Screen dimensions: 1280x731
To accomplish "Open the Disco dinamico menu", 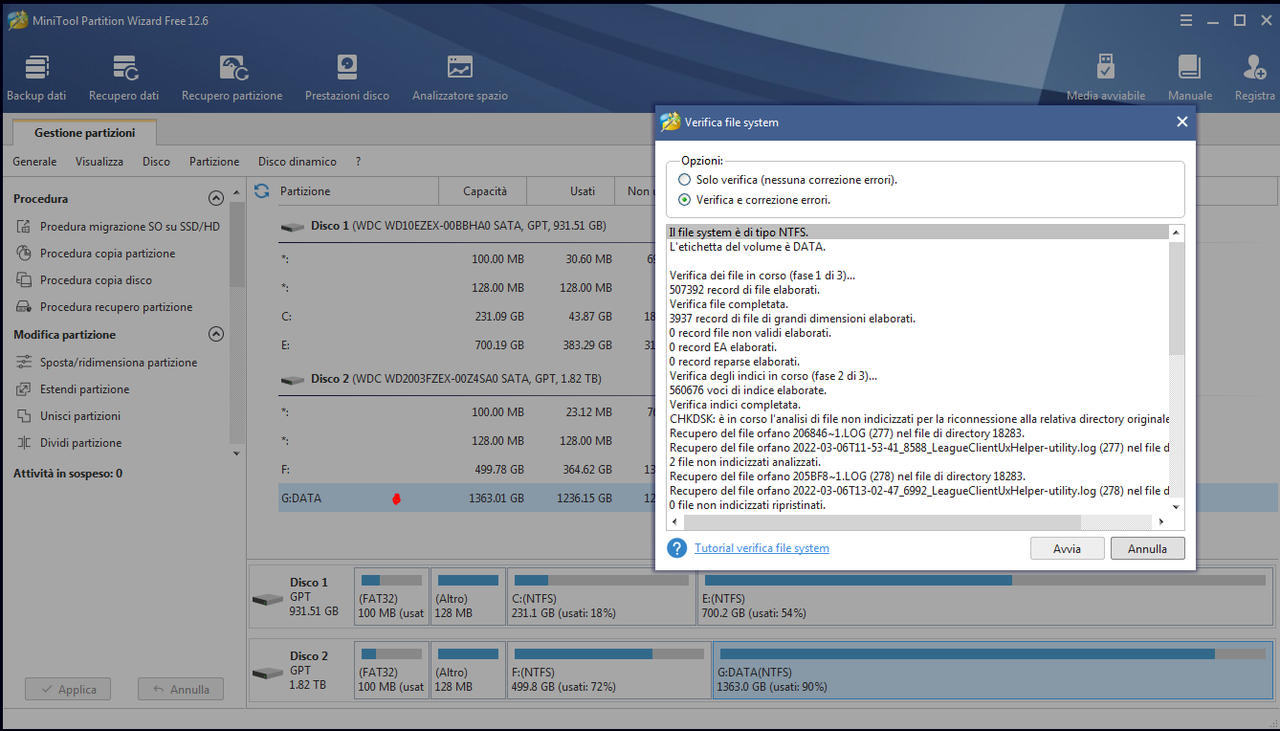I will coord(297,161).
